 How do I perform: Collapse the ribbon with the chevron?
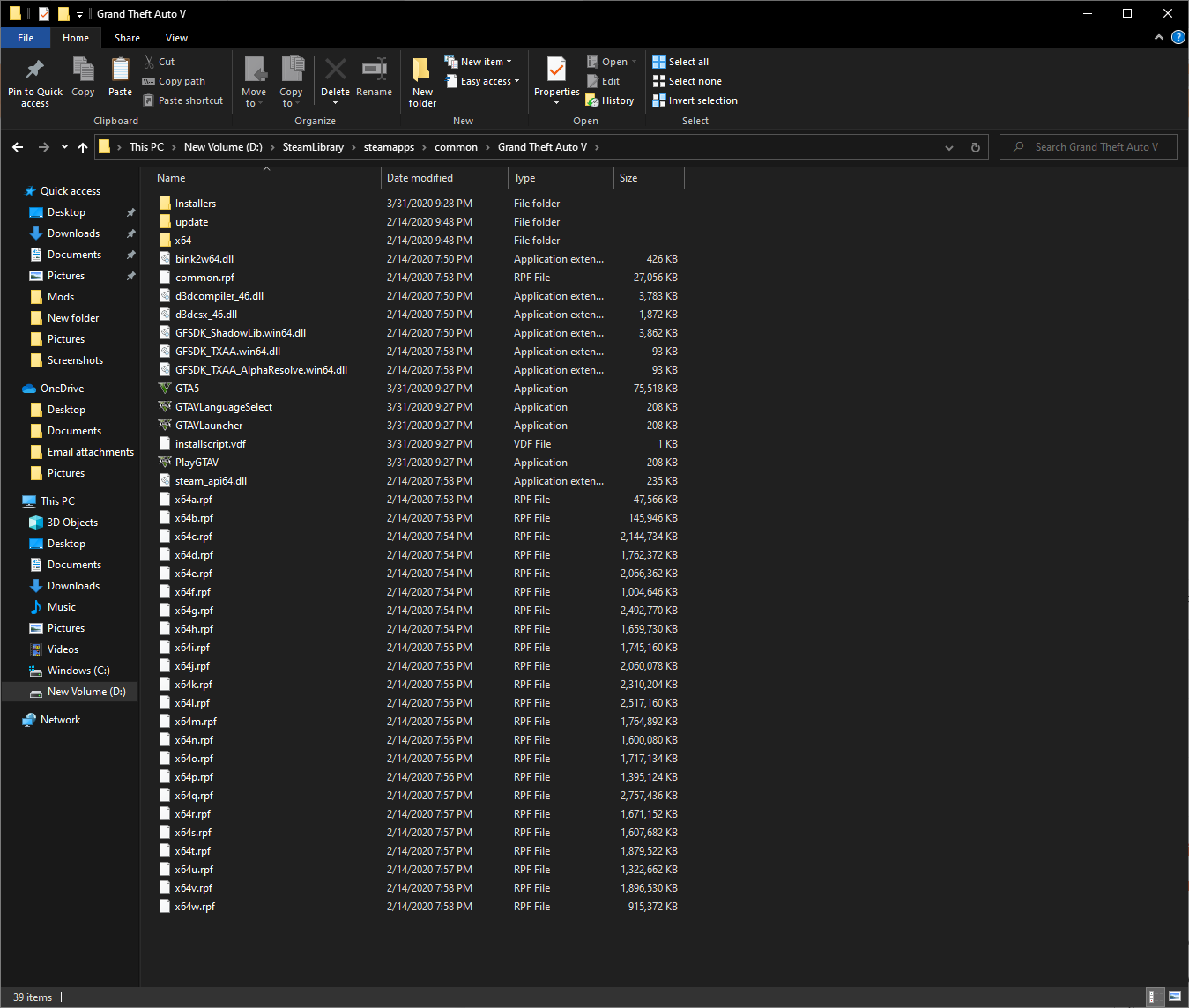[x=1158, y=37]
